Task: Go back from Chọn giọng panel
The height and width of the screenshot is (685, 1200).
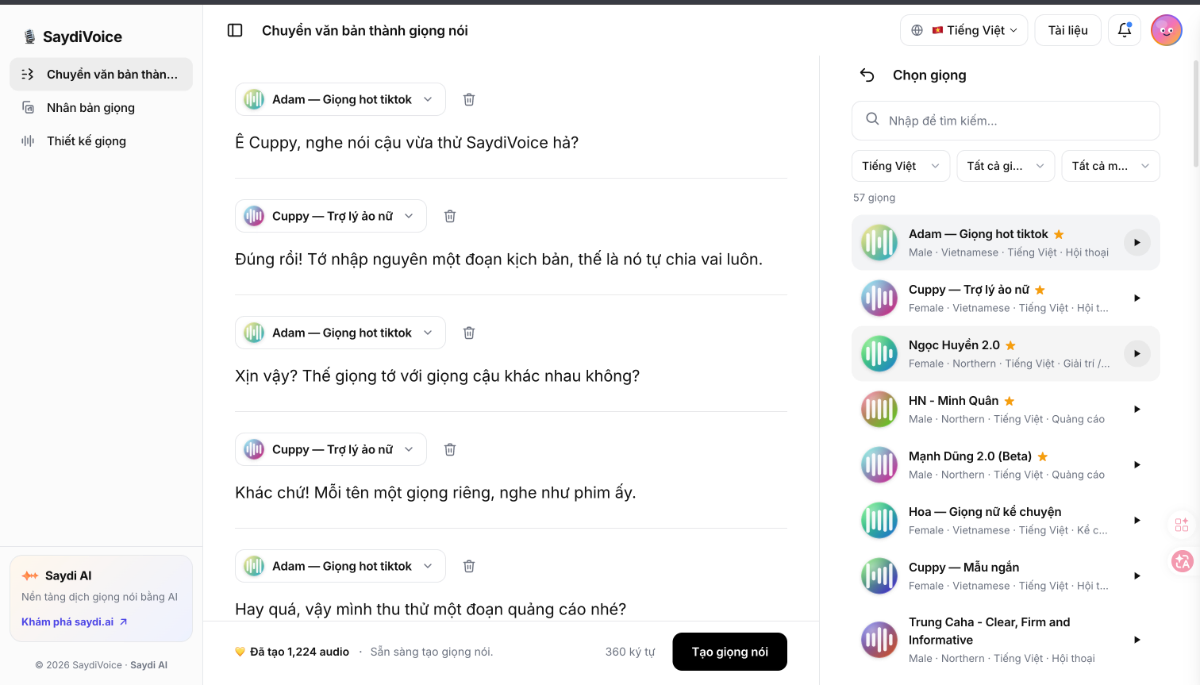Action: click(867, 75)
